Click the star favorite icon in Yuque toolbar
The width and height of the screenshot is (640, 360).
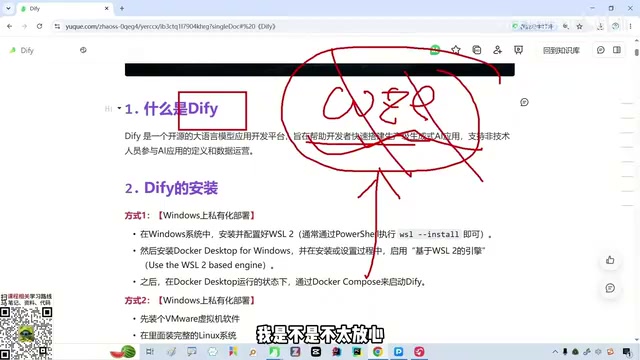(x=456, y=50)
